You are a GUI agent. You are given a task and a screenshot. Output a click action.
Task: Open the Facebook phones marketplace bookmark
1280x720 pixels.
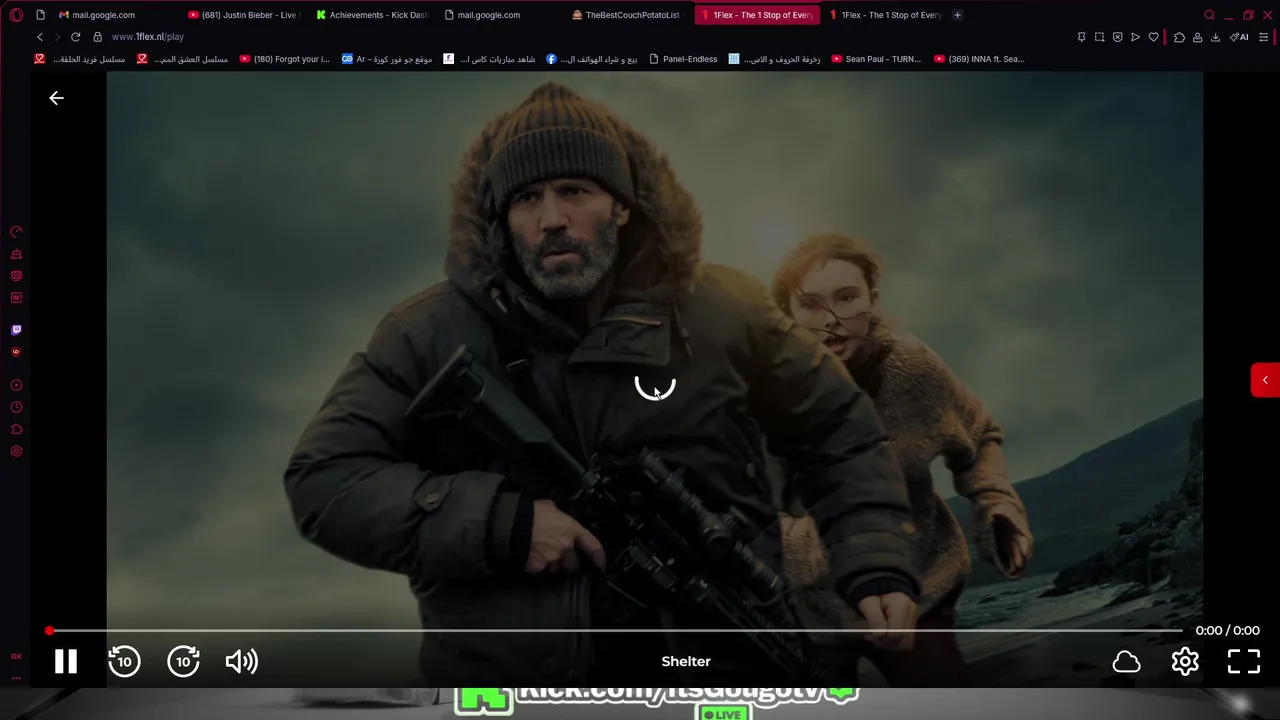point(591,59)
